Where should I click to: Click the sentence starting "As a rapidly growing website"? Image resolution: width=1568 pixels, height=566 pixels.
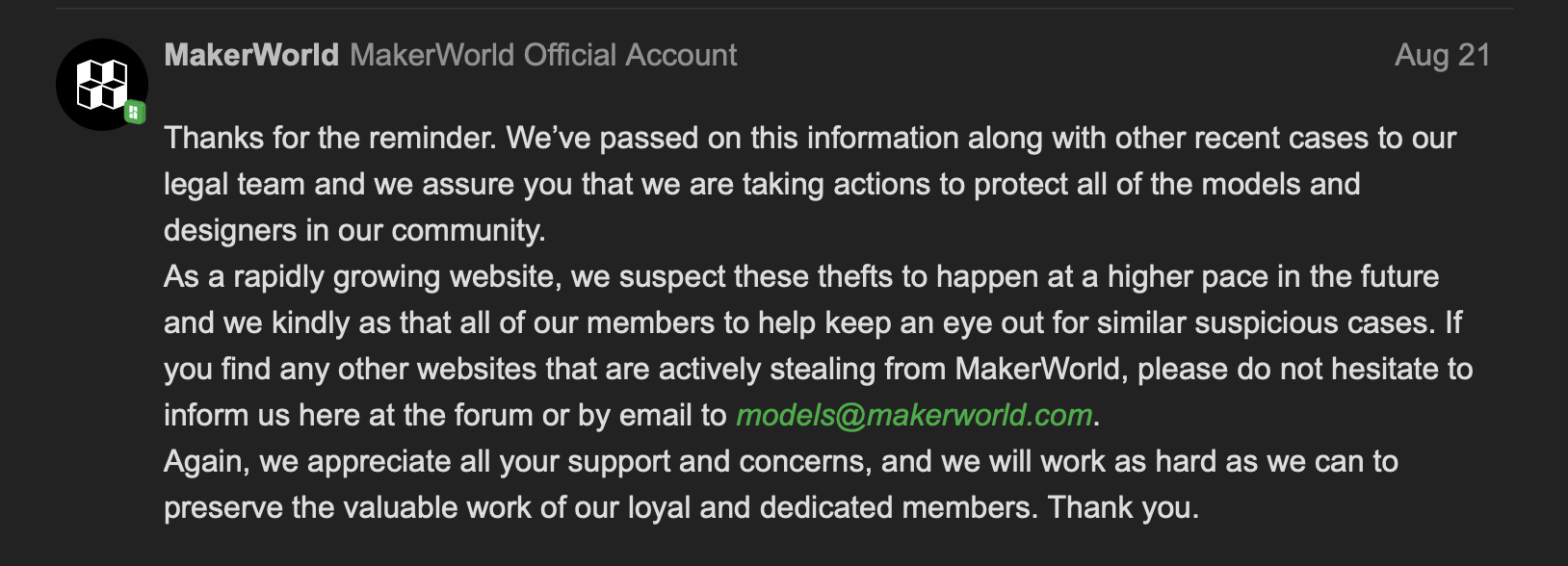[x=361, y=276]
